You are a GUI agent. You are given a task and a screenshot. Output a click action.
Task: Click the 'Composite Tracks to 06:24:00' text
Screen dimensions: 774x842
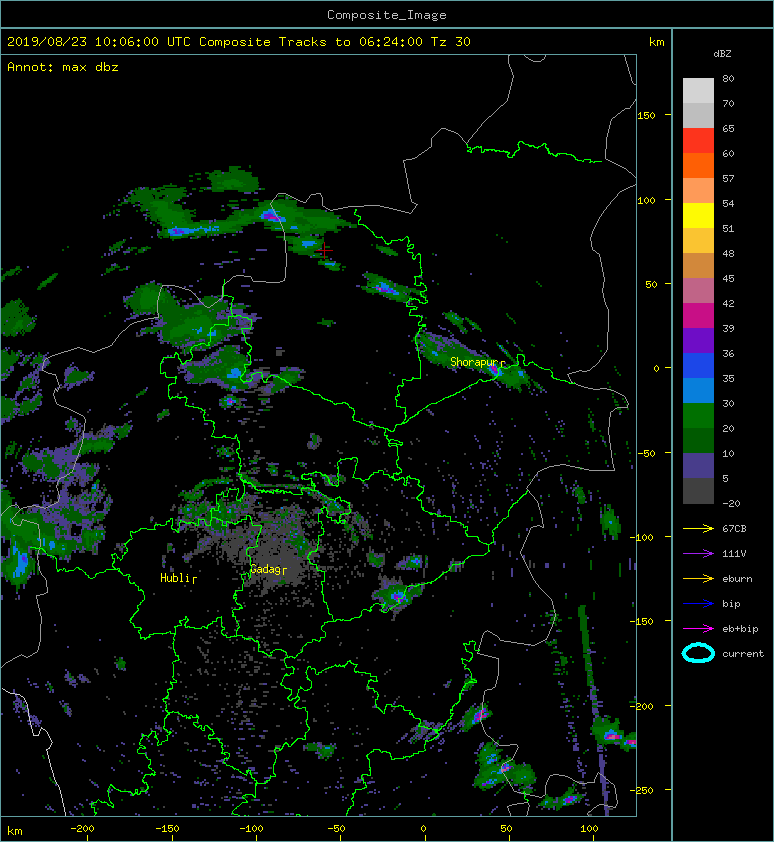(x=311, y=42)
